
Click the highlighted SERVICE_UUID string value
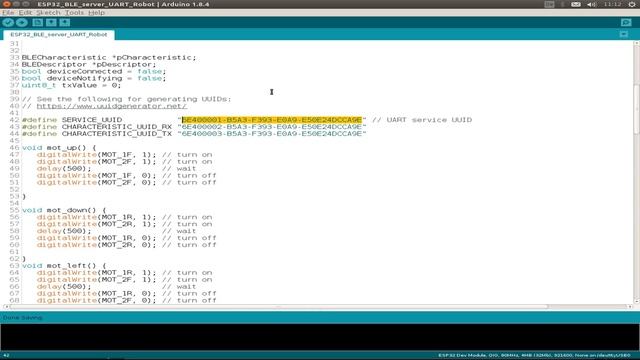pos(272,120)
